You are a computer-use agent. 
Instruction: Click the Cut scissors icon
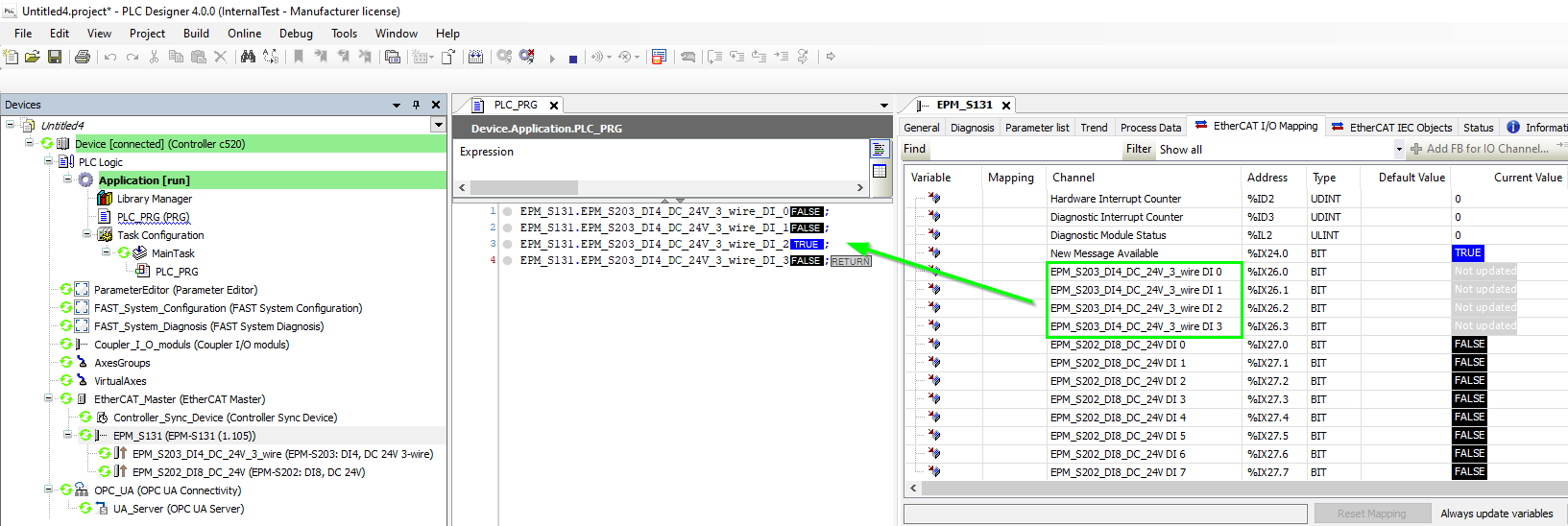[155, 58]
